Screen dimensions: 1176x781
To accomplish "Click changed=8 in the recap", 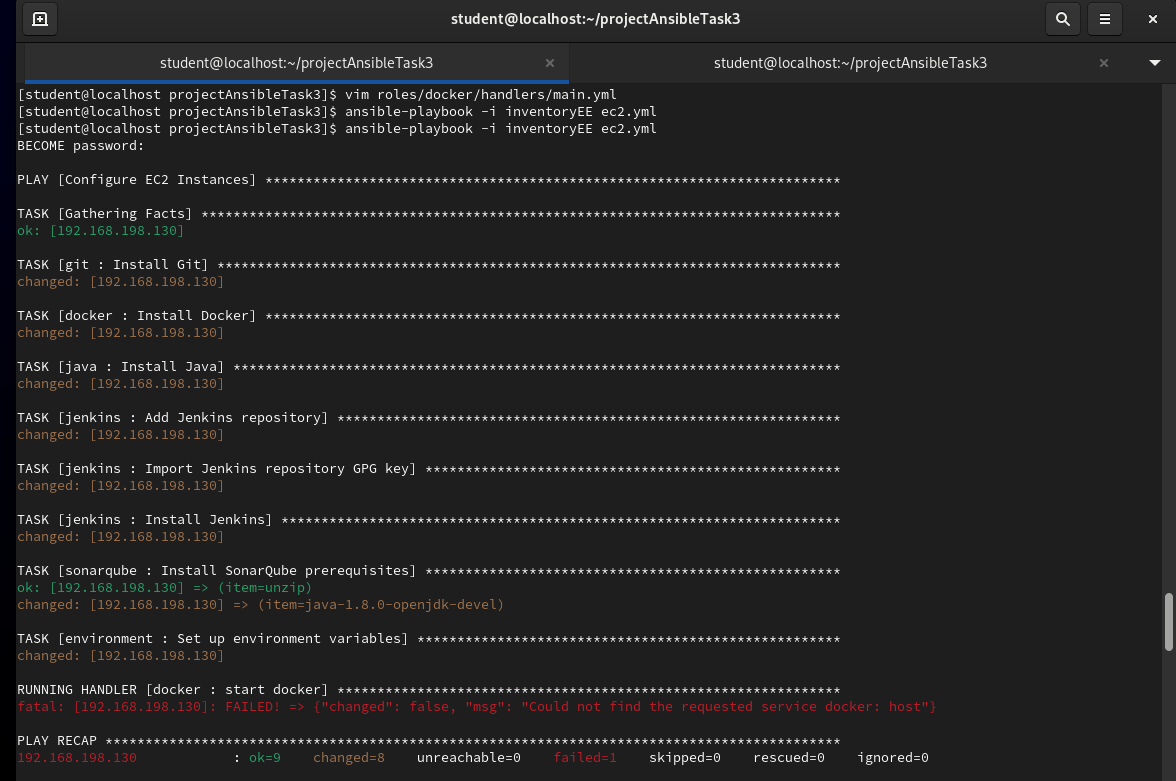I will coord(349,758).
